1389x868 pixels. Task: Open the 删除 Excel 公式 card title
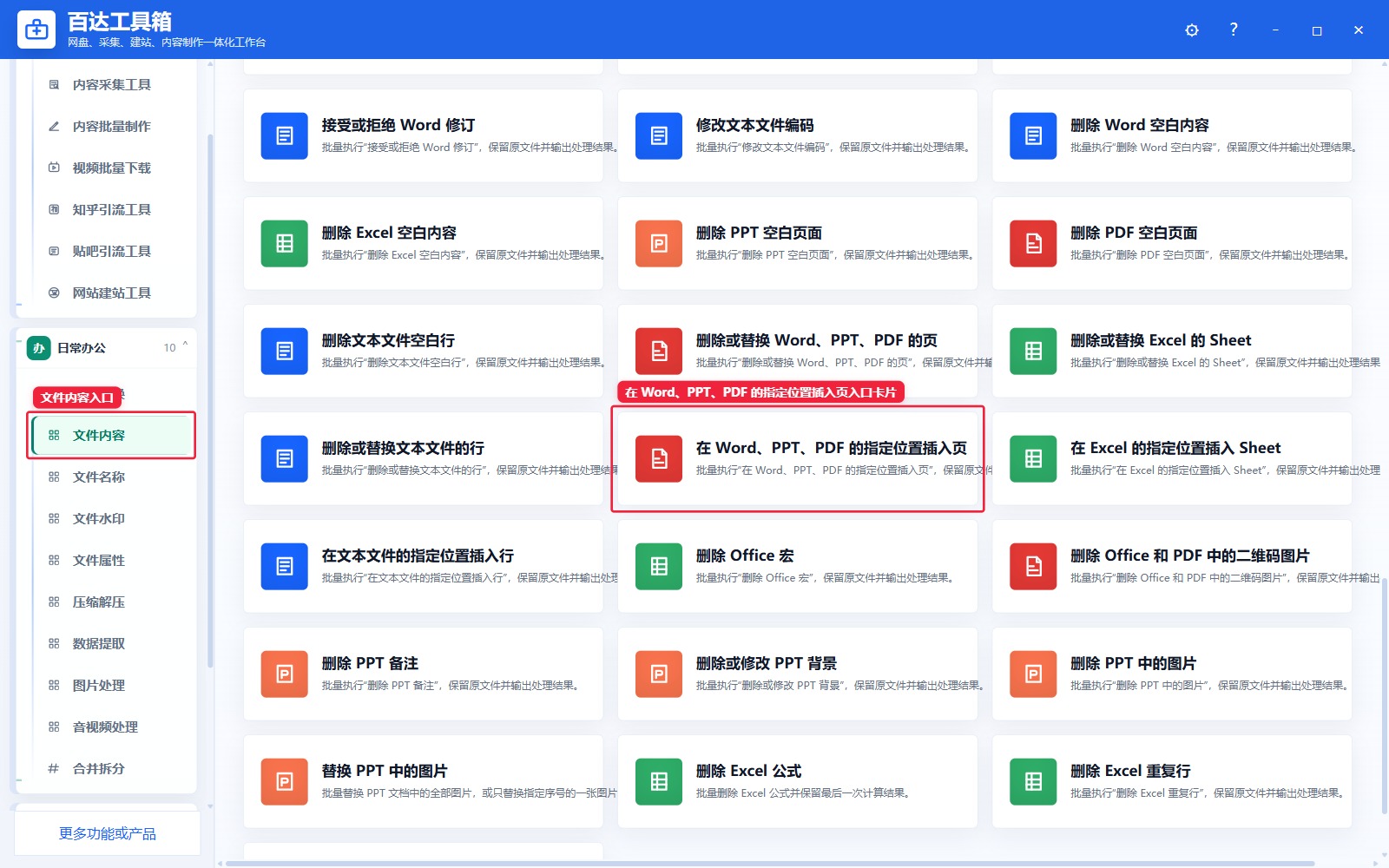click(x=749, y=771)
